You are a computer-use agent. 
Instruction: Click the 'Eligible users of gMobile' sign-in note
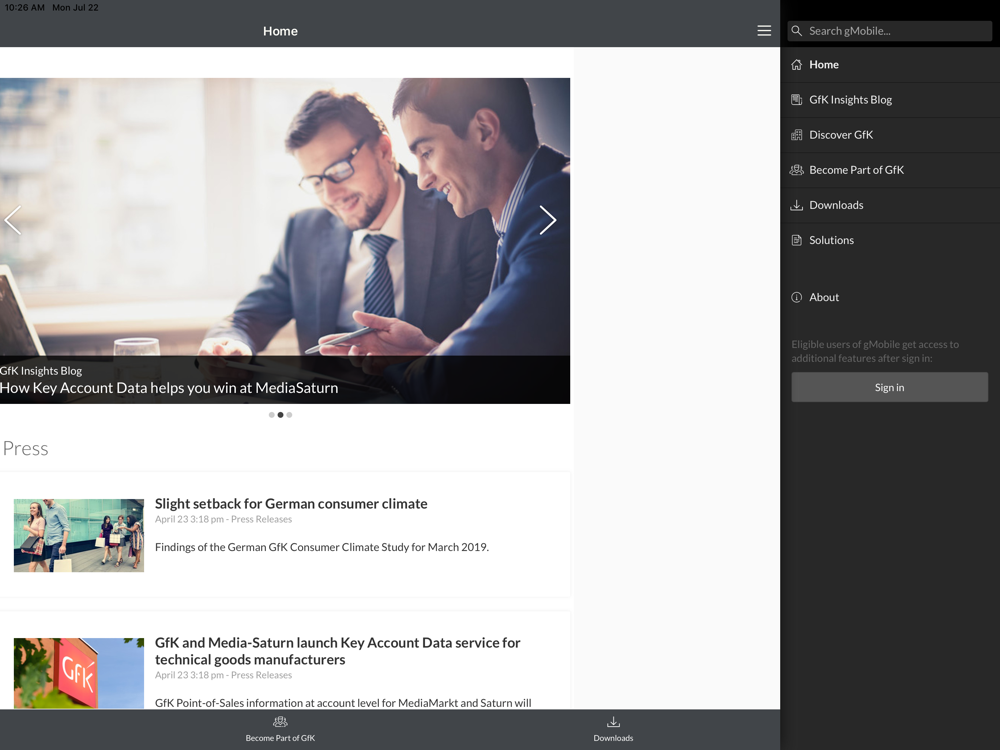875,351
